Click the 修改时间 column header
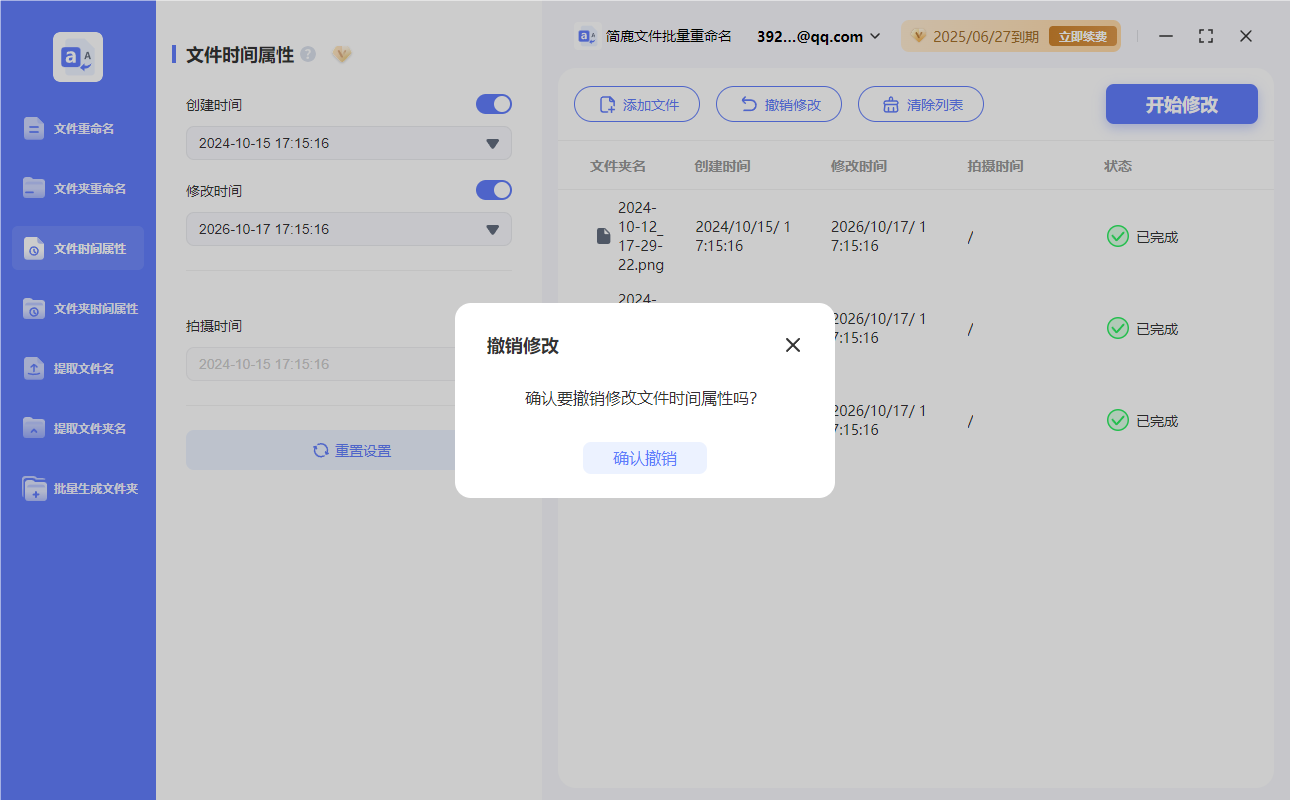Viewport: 1290px width, 800px height. [858, 166]
